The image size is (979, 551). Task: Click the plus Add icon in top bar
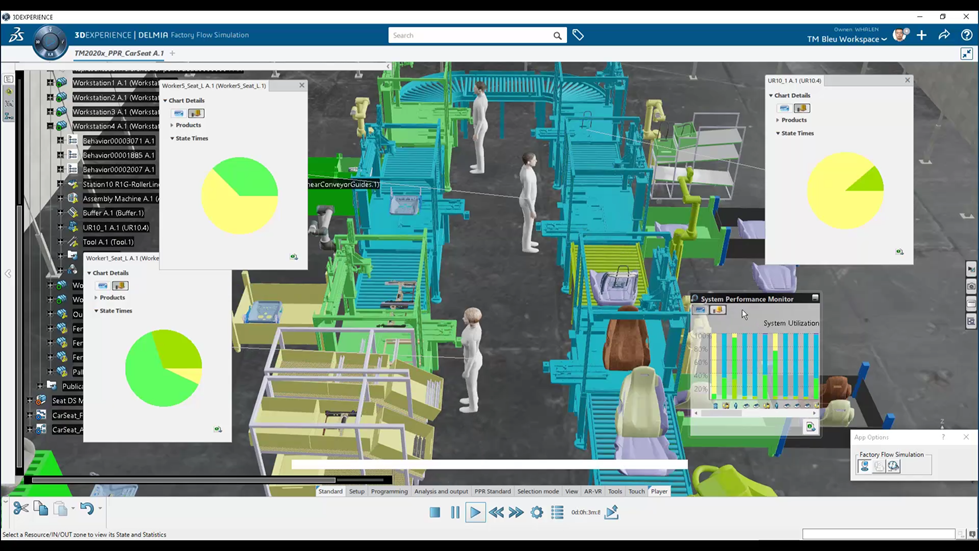(922, 36)
